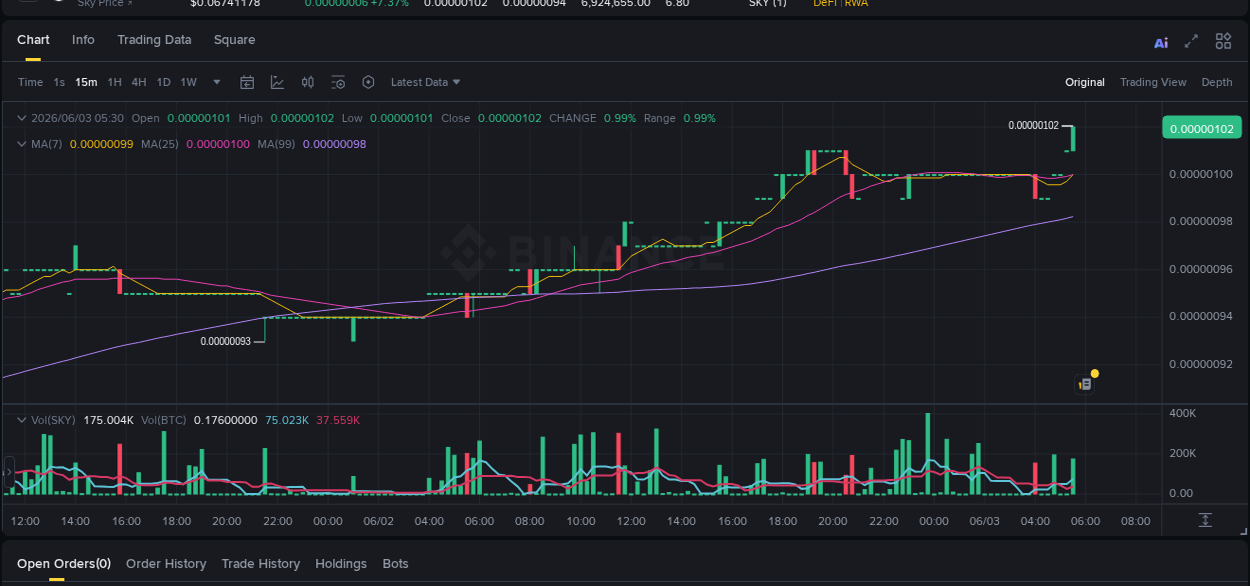Select the 1W interval
The image size is (1250, 586).
pos(189,82)
